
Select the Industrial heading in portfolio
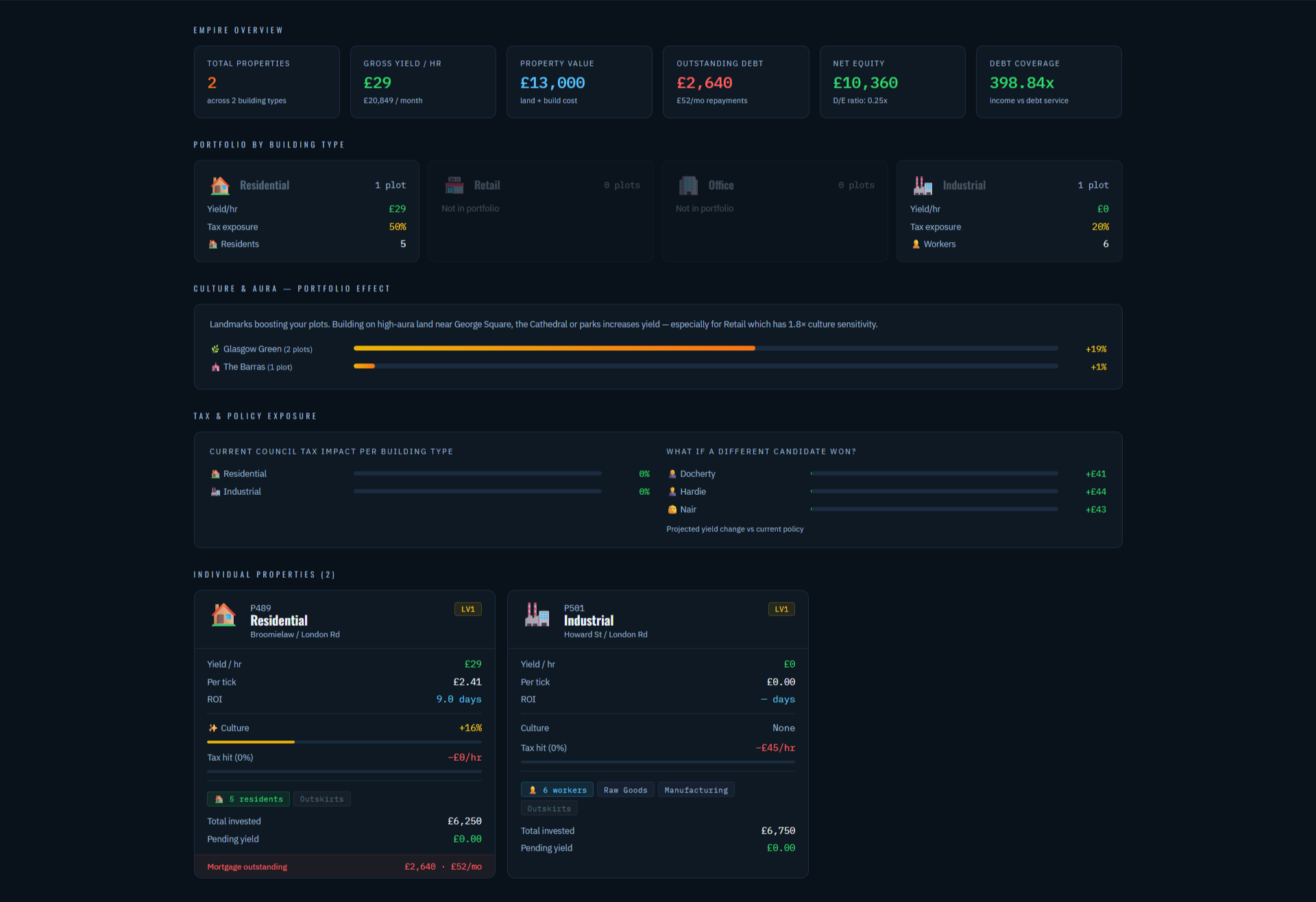[x=964, y=185]
